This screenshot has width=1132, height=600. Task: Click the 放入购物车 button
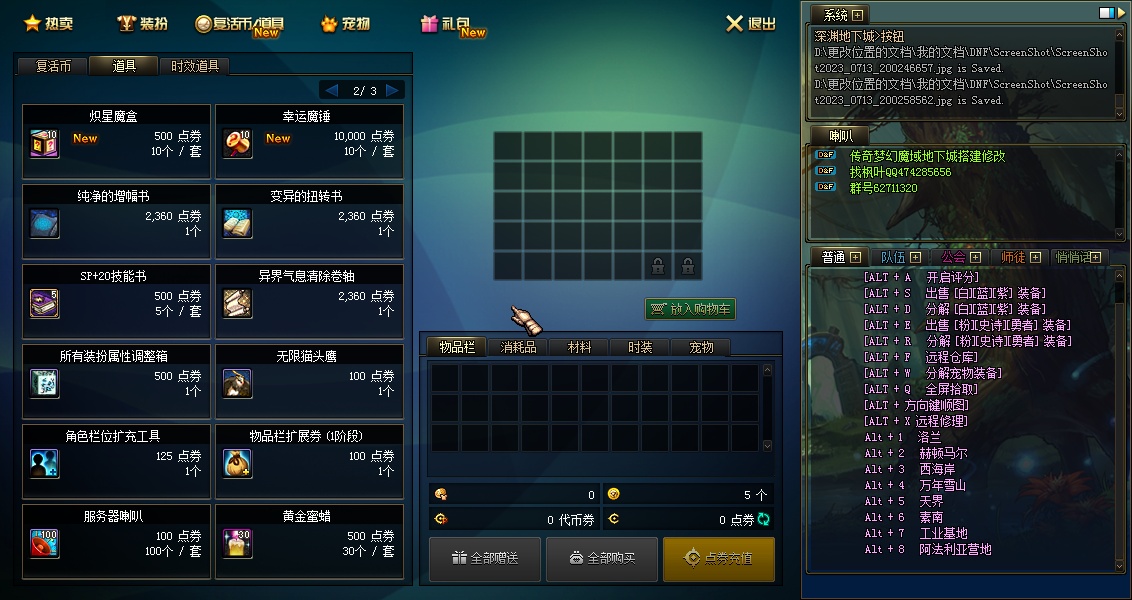coord(690,309)
